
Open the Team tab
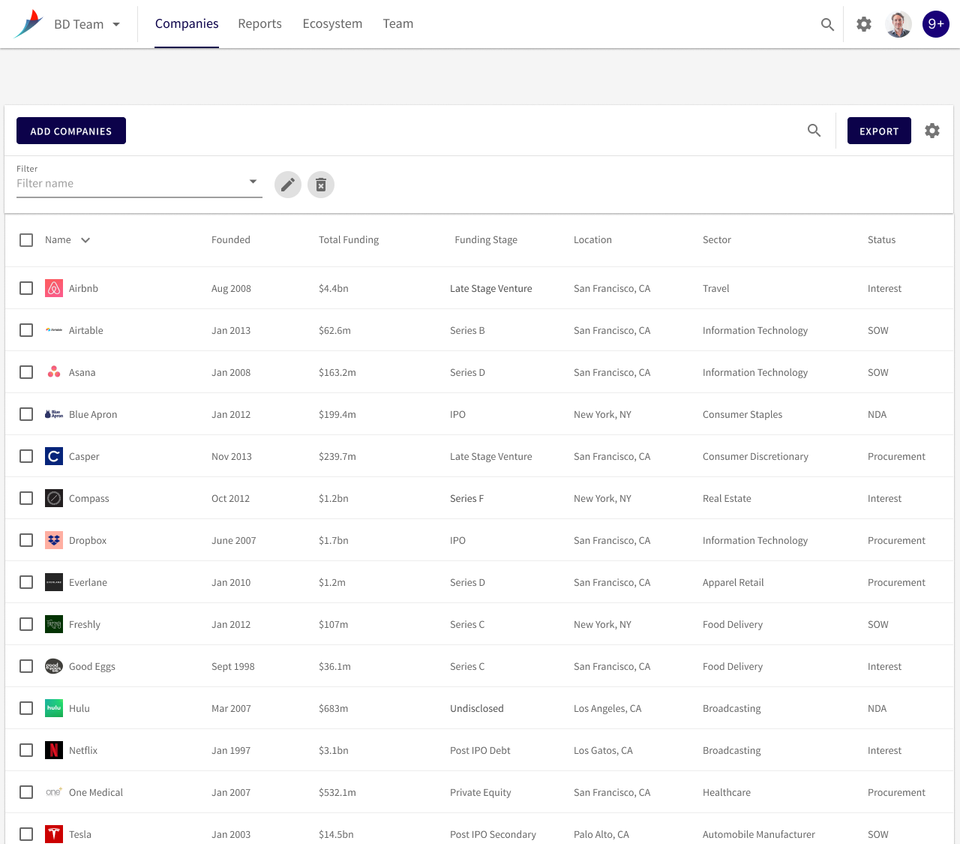click(398, 24)
